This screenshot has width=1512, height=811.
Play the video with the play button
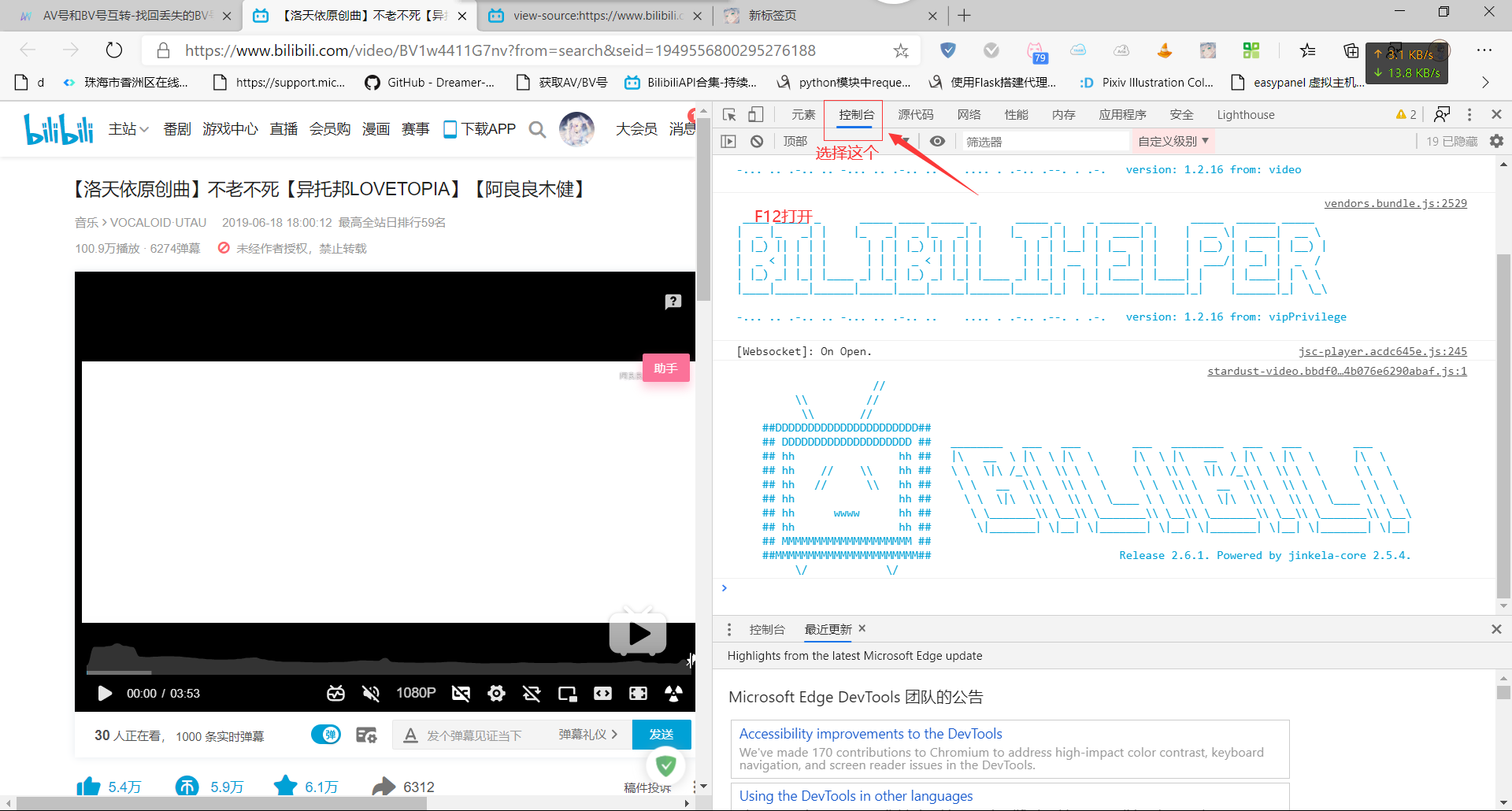tap(105, 694)
